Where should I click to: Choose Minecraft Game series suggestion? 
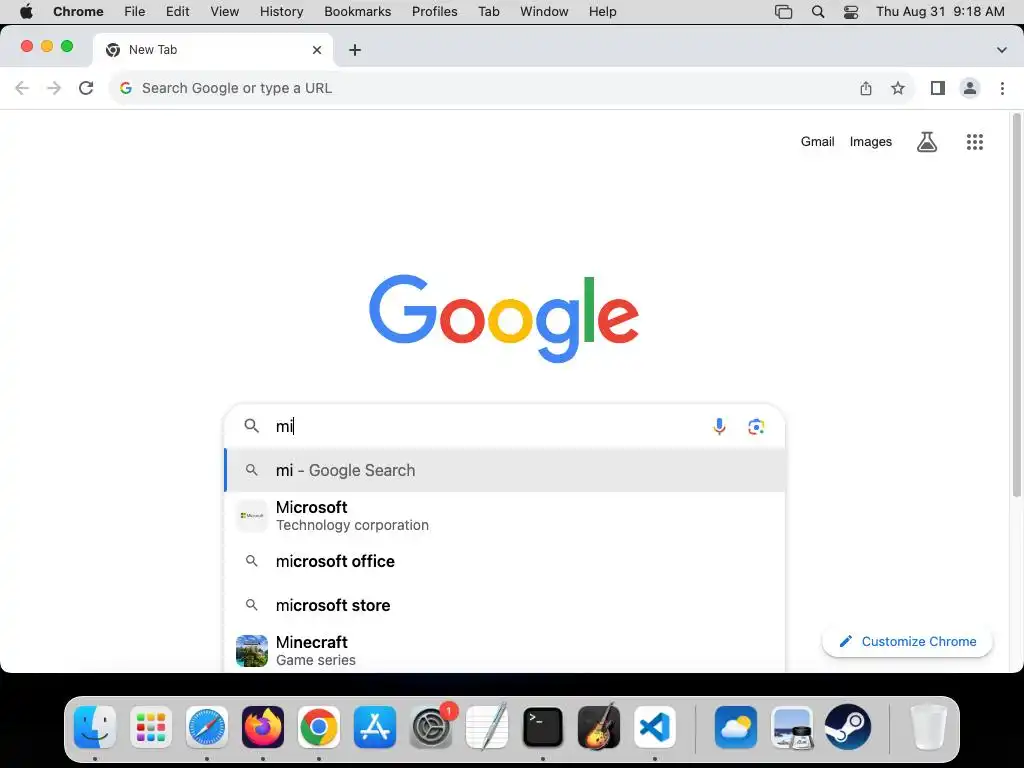click(504, 650)
